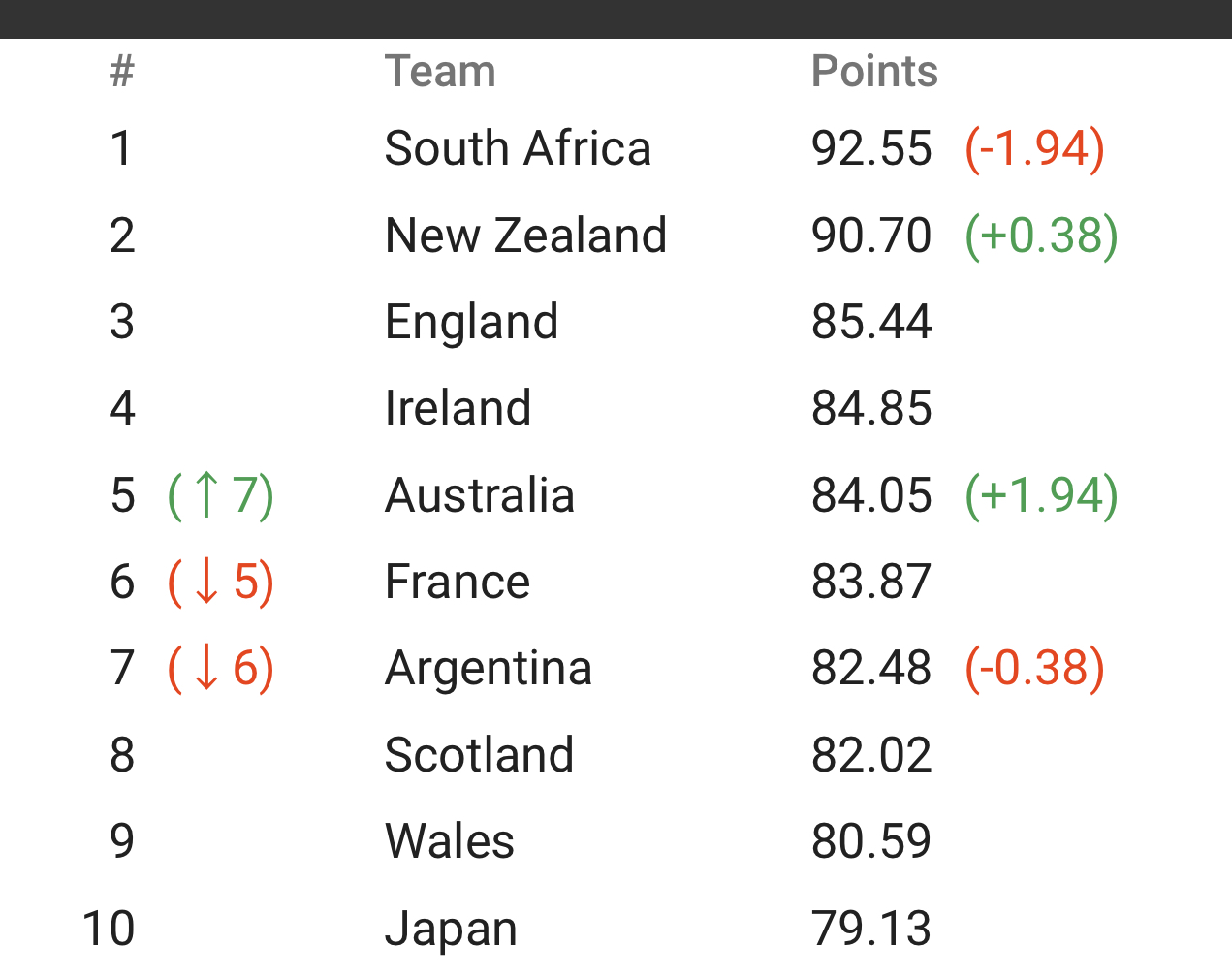Select Australia's +1.94 points change
This screenshot has width=1232, height=977.
pyautogui.click(x=1042, y=494)
